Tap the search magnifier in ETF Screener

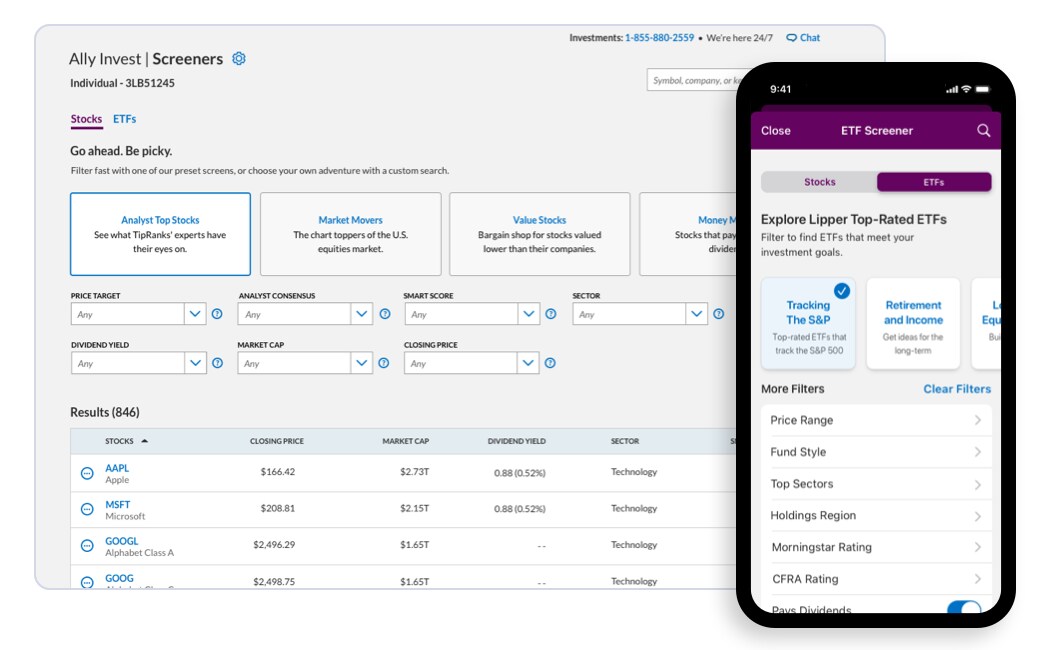click(x=983, y=131)
